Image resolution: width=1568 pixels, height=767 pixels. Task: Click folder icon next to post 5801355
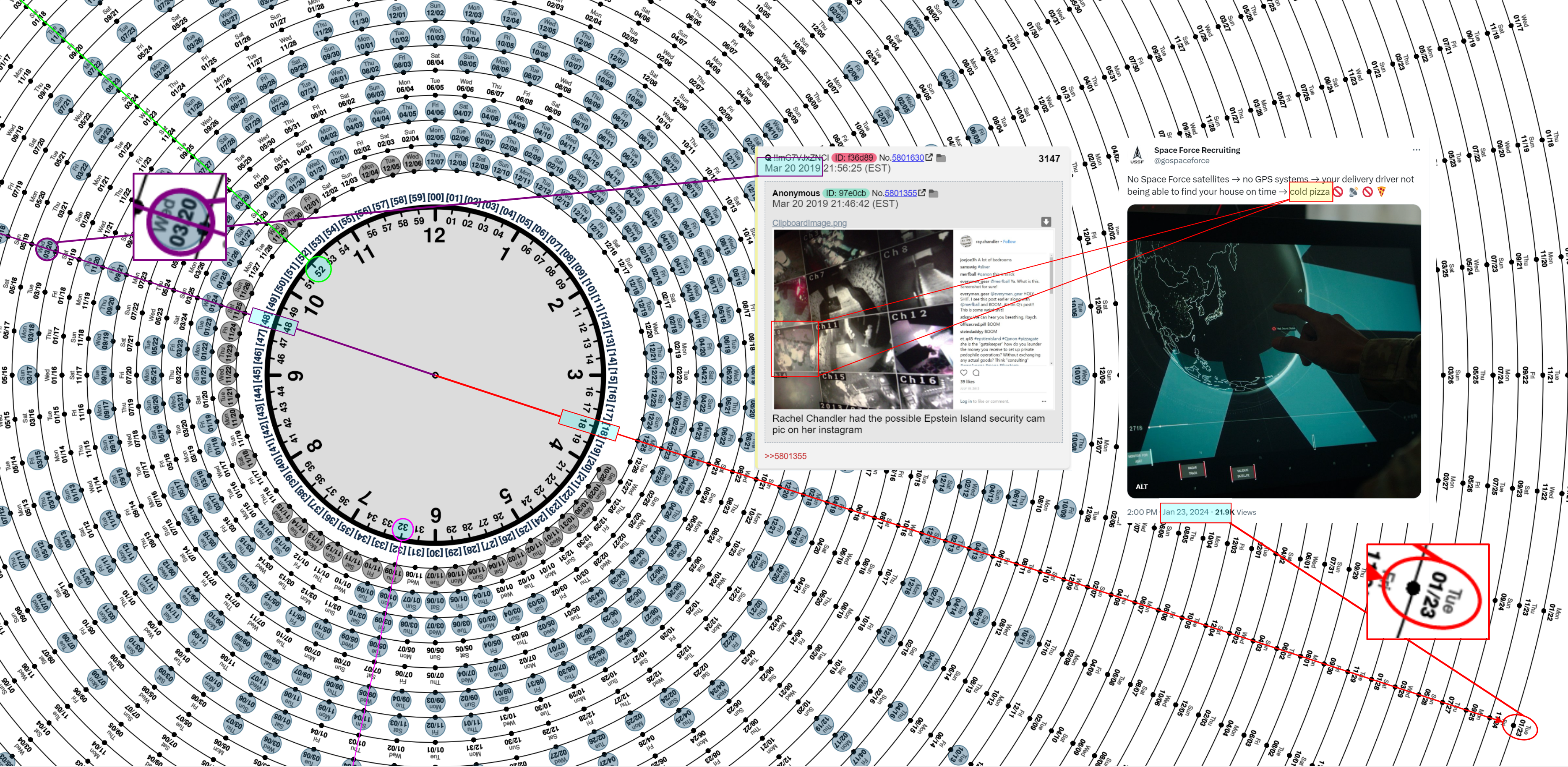934,193
